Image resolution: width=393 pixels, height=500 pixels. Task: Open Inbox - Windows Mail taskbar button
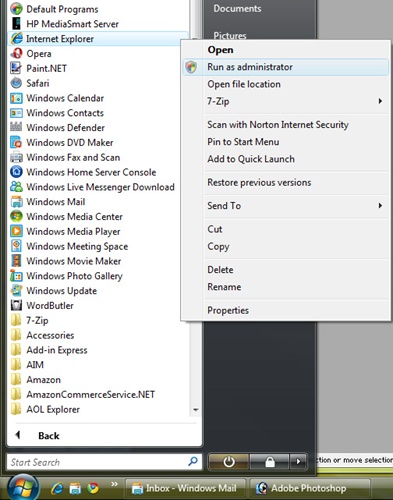tap(186, 488)
